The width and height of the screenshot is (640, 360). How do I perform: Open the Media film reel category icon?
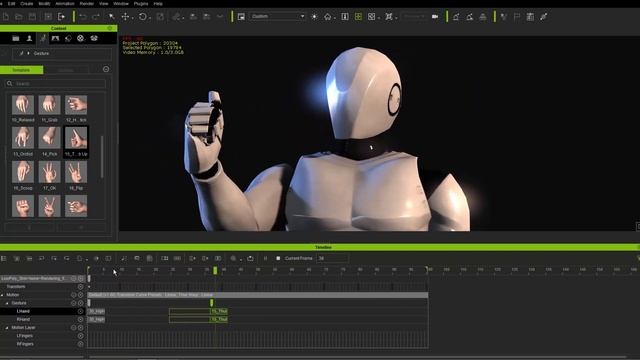[80, 38]
